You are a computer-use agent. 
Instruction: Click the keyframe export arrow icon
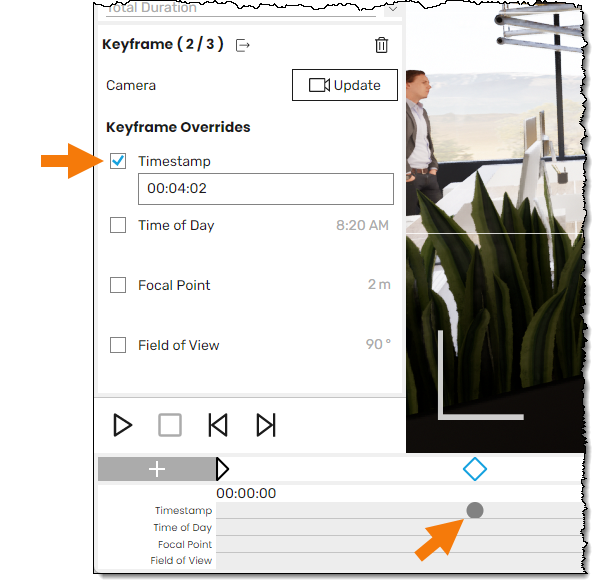tap(243, 45)
